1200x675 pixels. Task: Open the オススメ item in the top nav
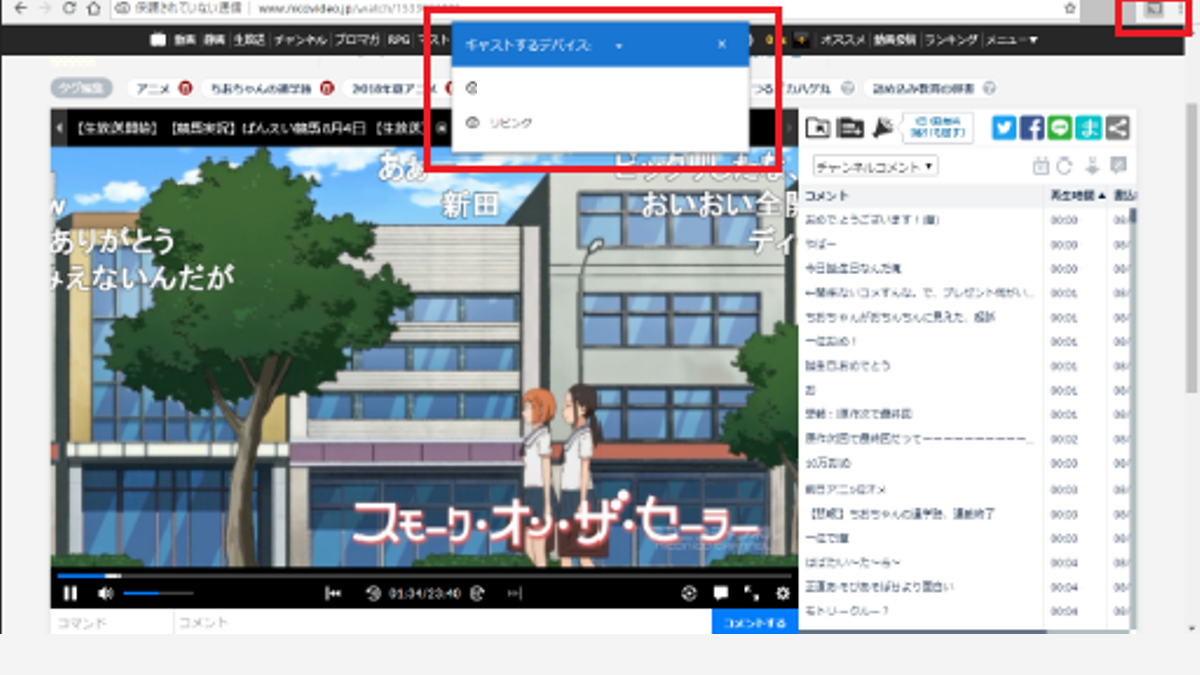pyautogui.click(x=843, y=40)
